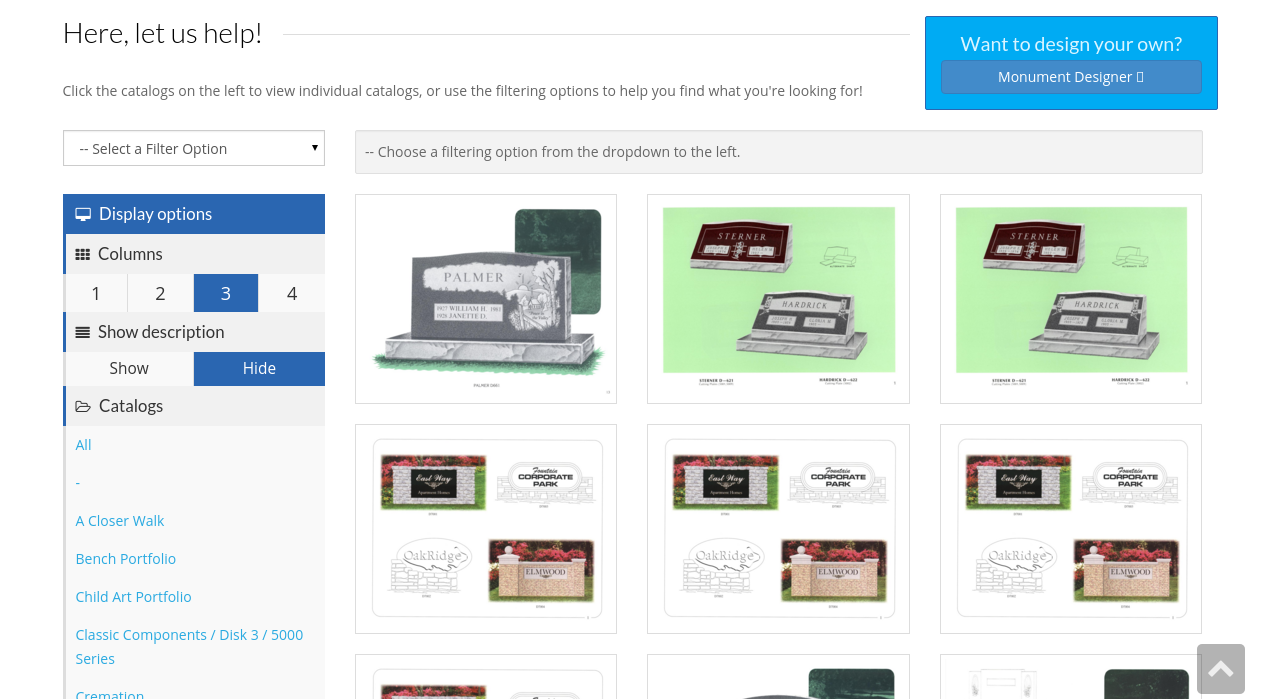Click the Display options header
This screenshot has width=1265, height=699.
pos(194,214)
